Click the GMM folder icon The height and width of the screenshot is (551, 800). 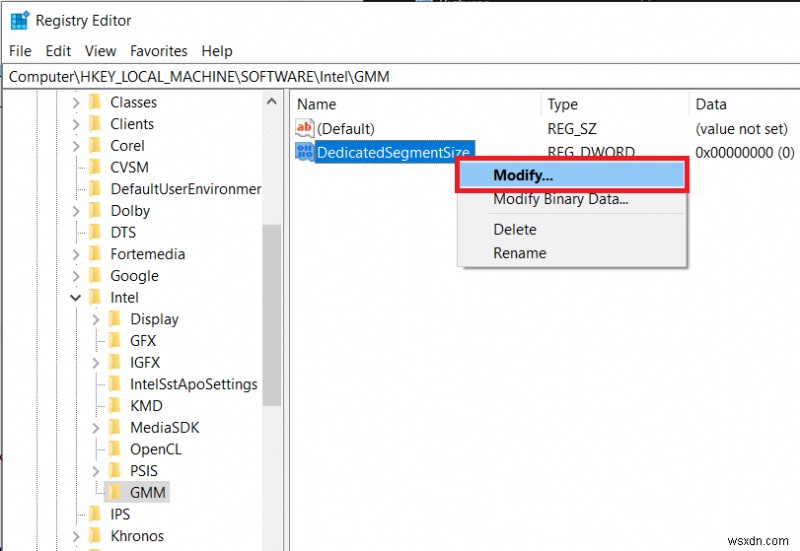115,492
